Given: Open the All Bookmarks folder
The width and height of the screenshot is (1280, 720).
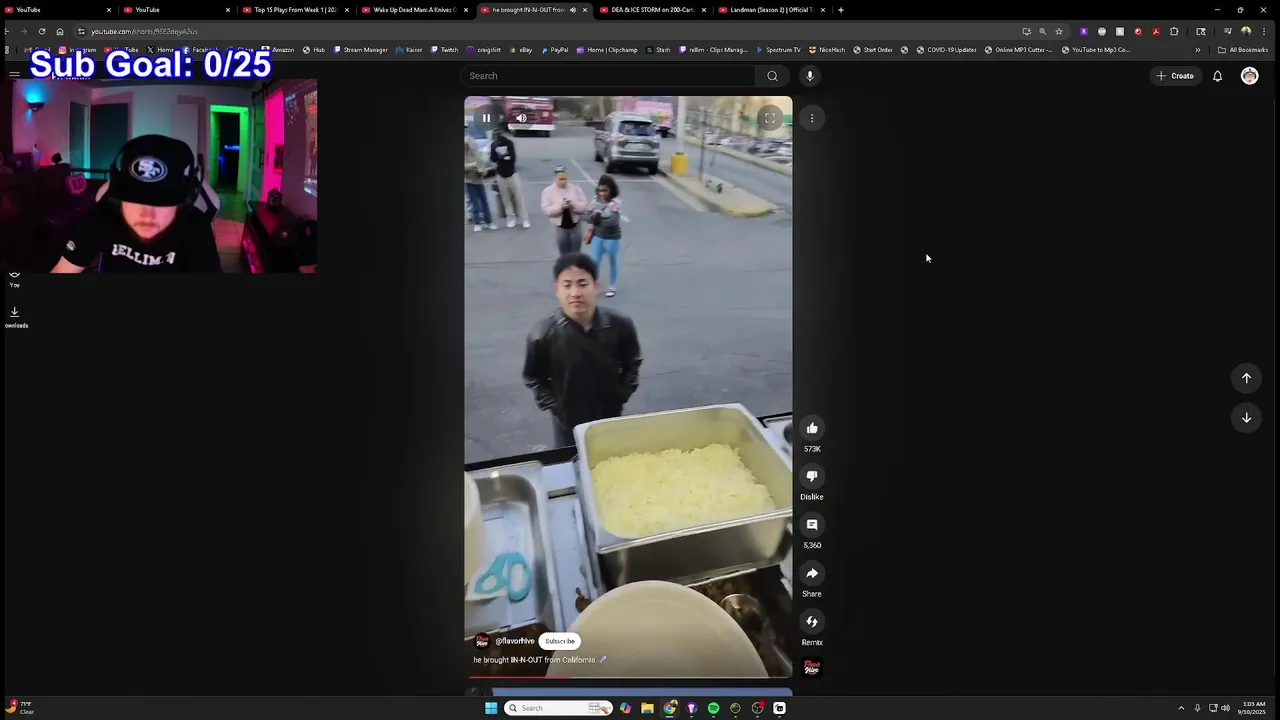Looking at the screenshot, I should (x=1243, y=50).
